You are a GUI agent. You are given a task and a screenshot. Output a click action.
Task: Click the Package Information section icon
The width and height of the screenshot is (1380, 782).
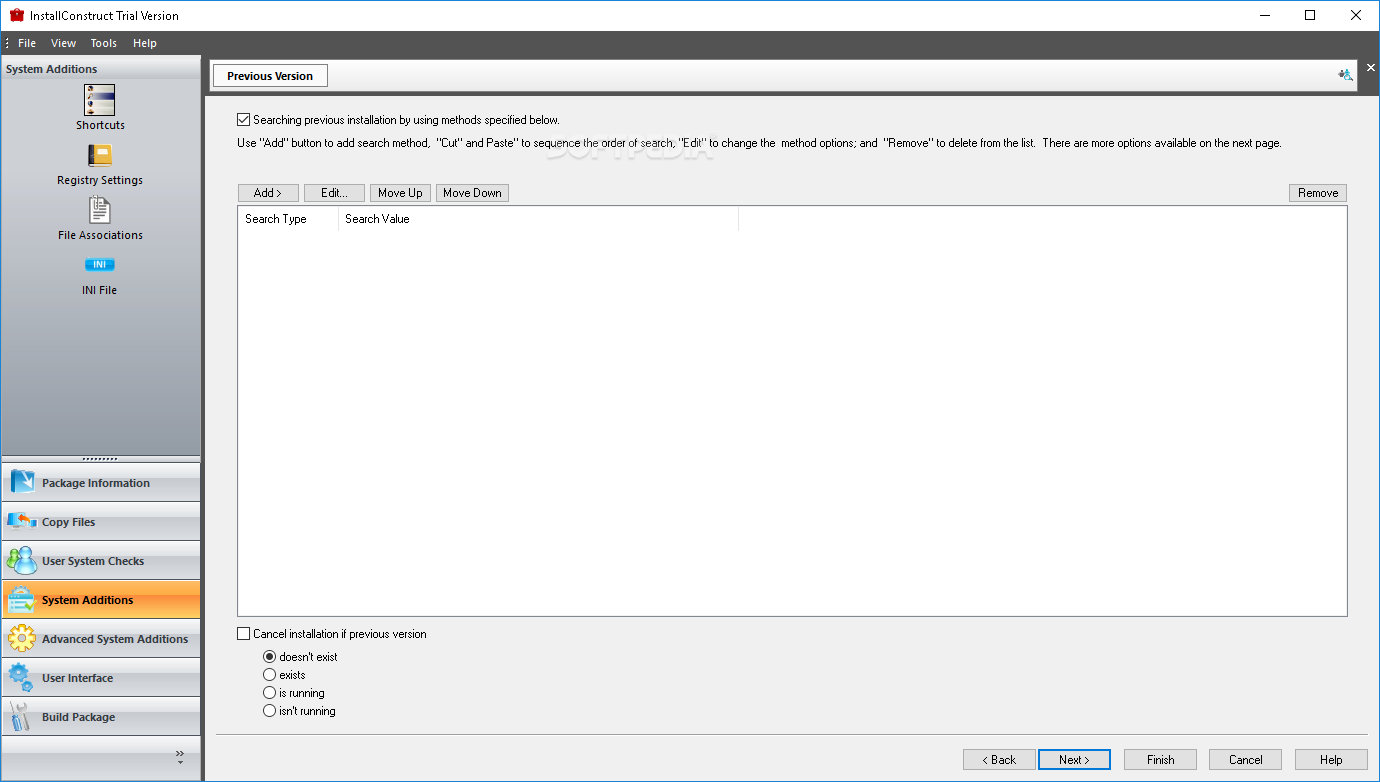point(22,483)
